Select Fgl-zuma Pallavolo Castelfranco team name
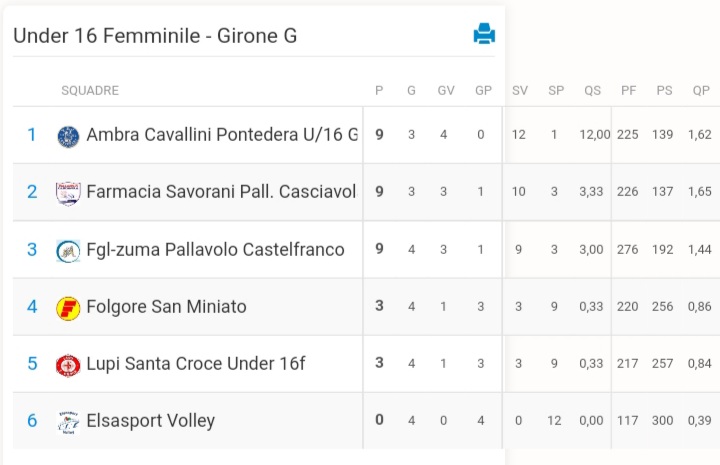Screen dimensions: 720x465 (x=215, y=250)
